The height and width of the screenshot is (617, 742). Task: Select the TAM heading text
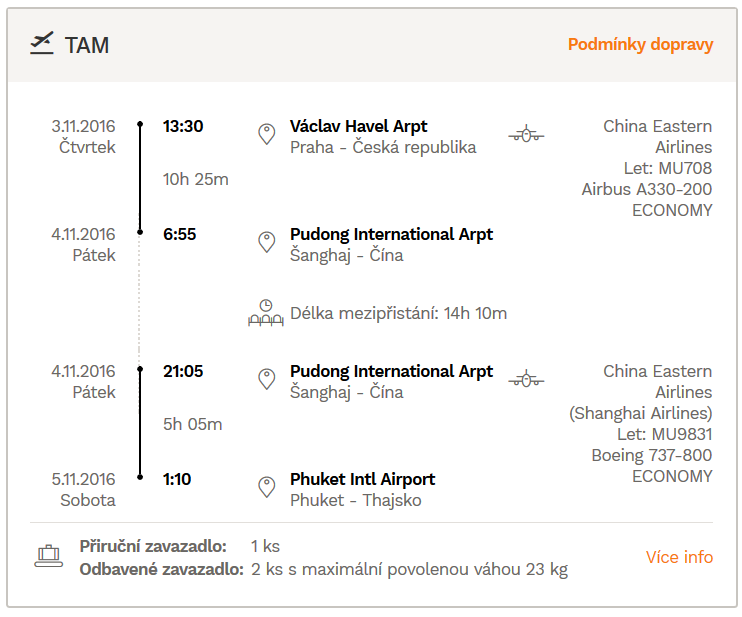click(x=87, y=45)
